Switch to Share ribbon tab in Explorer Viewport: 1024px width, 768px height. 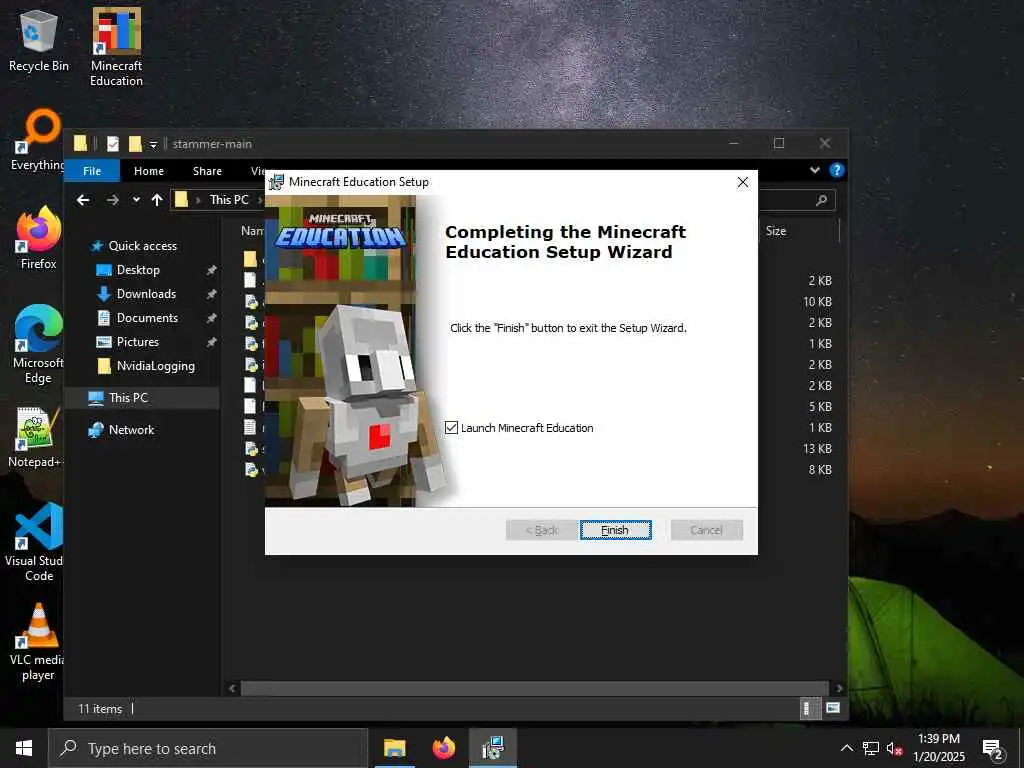pyautogui.click(x=207, y=170)
